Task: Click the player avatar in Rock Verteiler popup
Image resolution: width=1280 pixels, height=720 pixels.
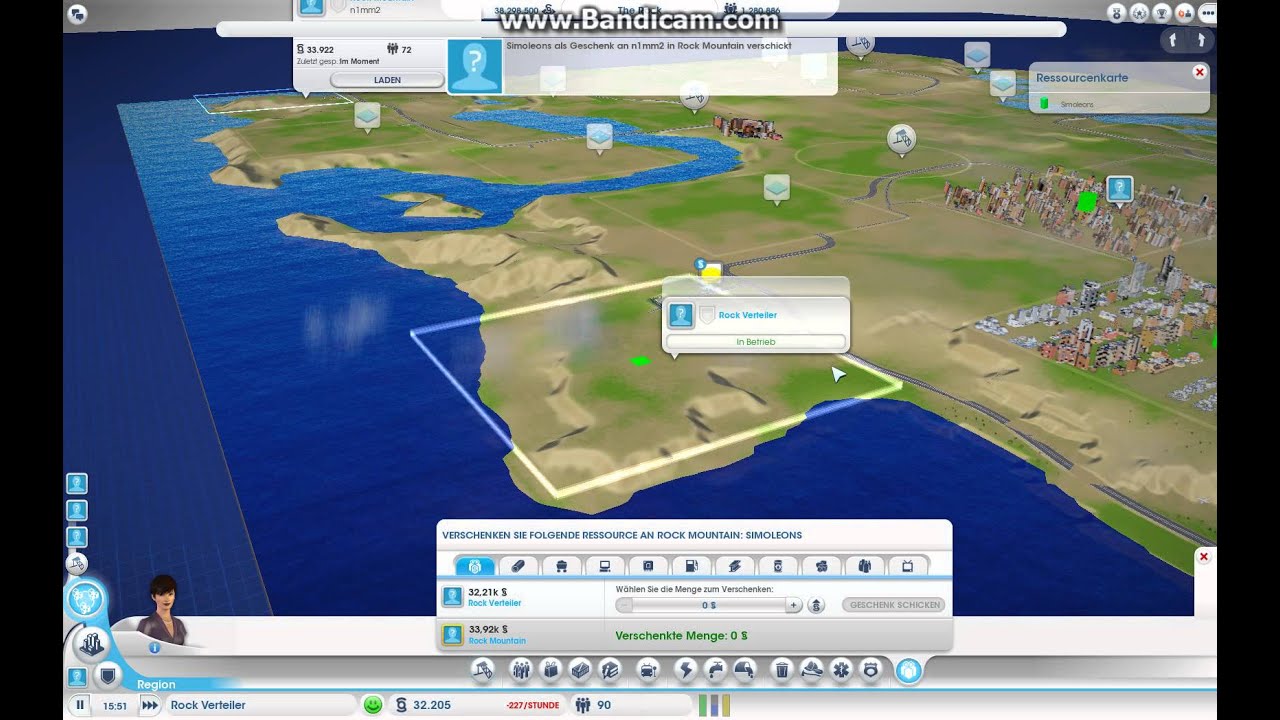Action: (681, 316)
